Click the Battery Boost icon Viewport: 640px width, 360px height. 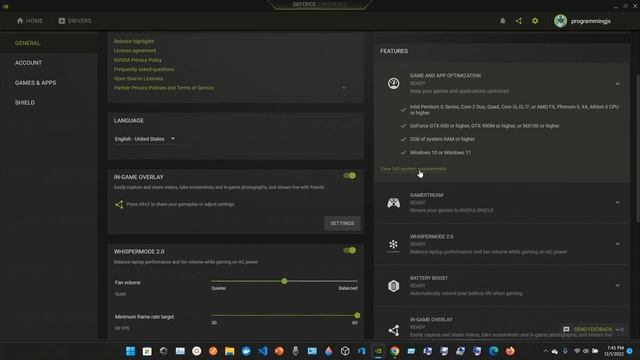click(x=393, y=286)
